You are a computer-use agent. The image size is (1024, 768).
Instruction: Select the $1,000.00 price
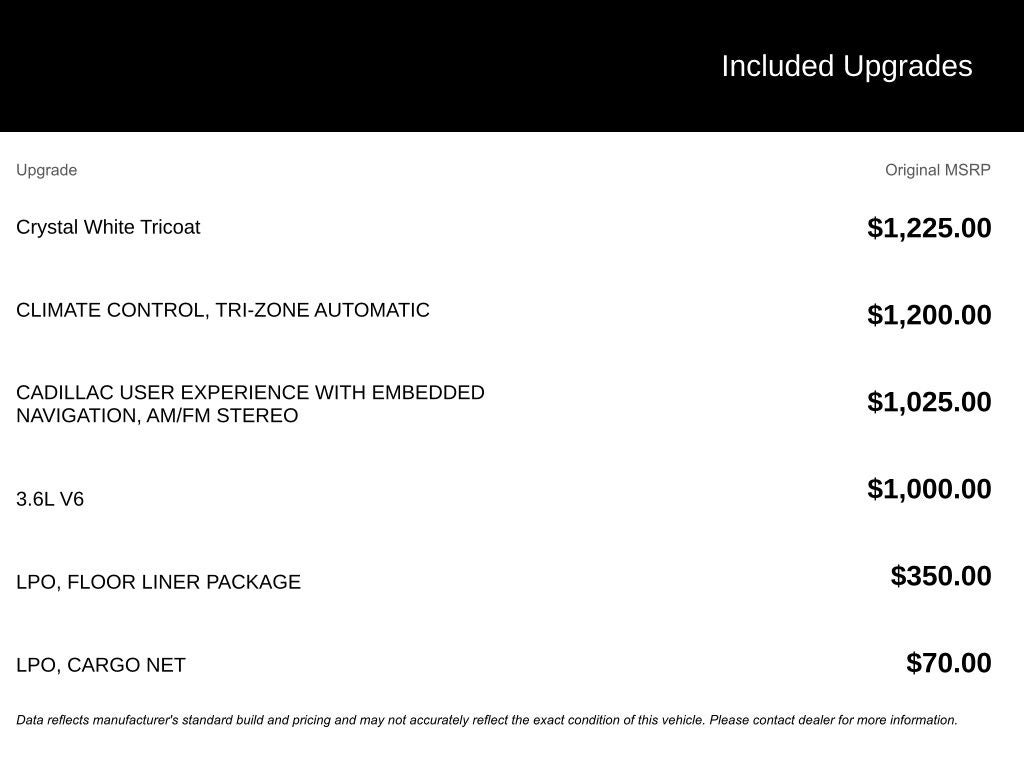(929, 489)
